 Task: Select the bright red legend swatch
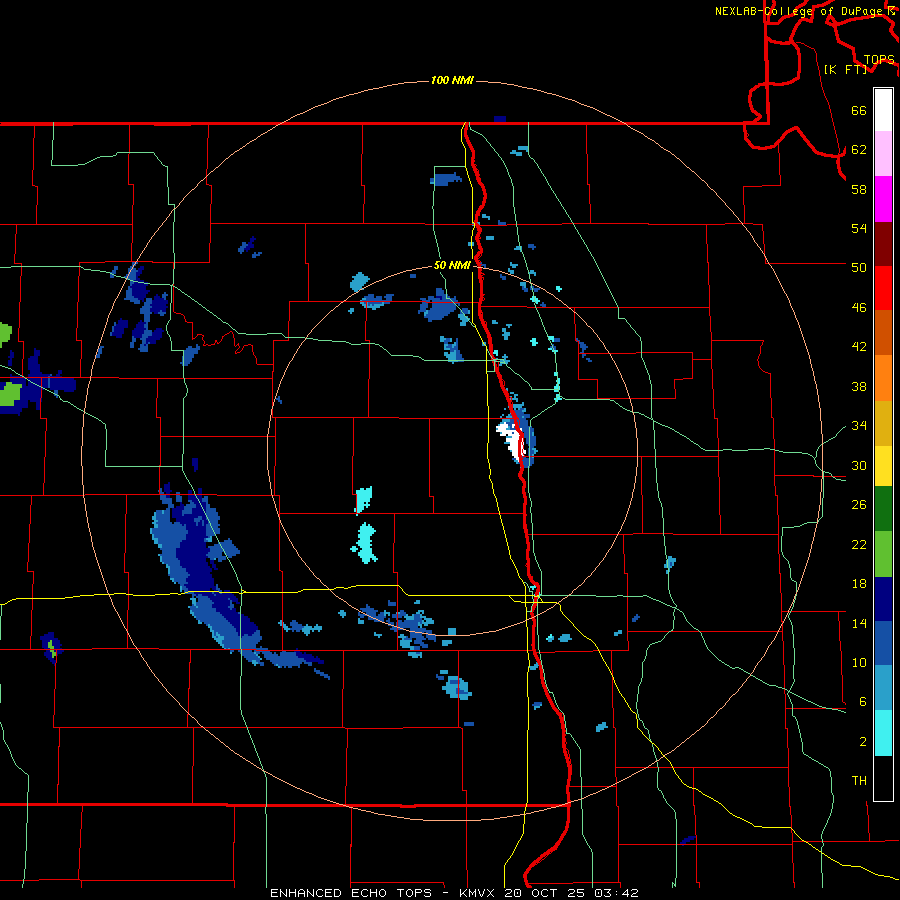[x=883, y=288]
